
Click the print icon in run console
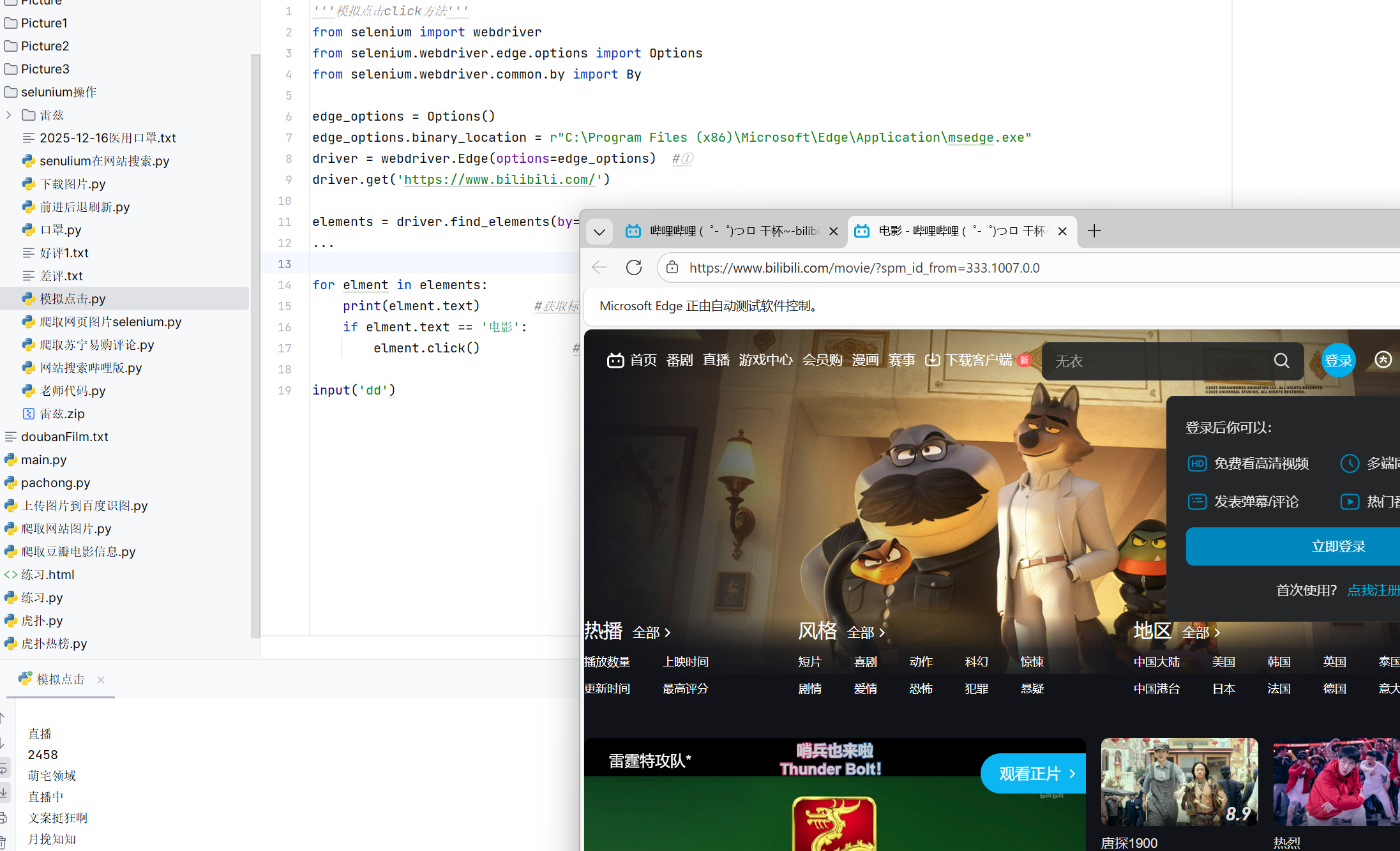(3, 818)
